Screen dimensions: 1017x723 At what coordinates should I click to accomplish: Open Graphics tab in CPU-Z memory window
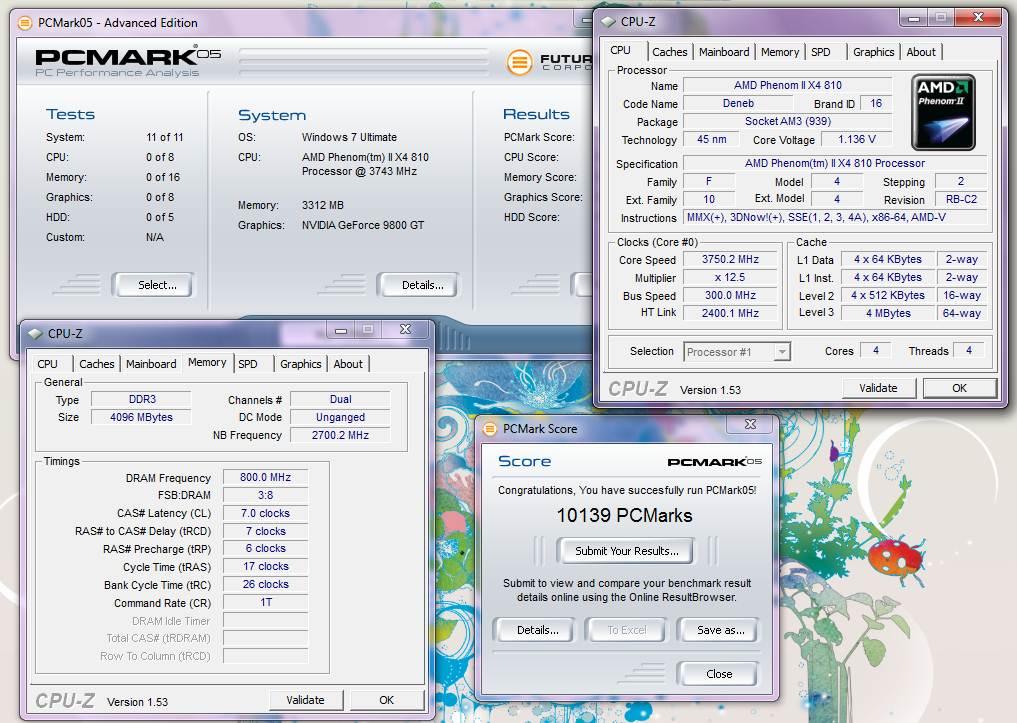(300, 364)
